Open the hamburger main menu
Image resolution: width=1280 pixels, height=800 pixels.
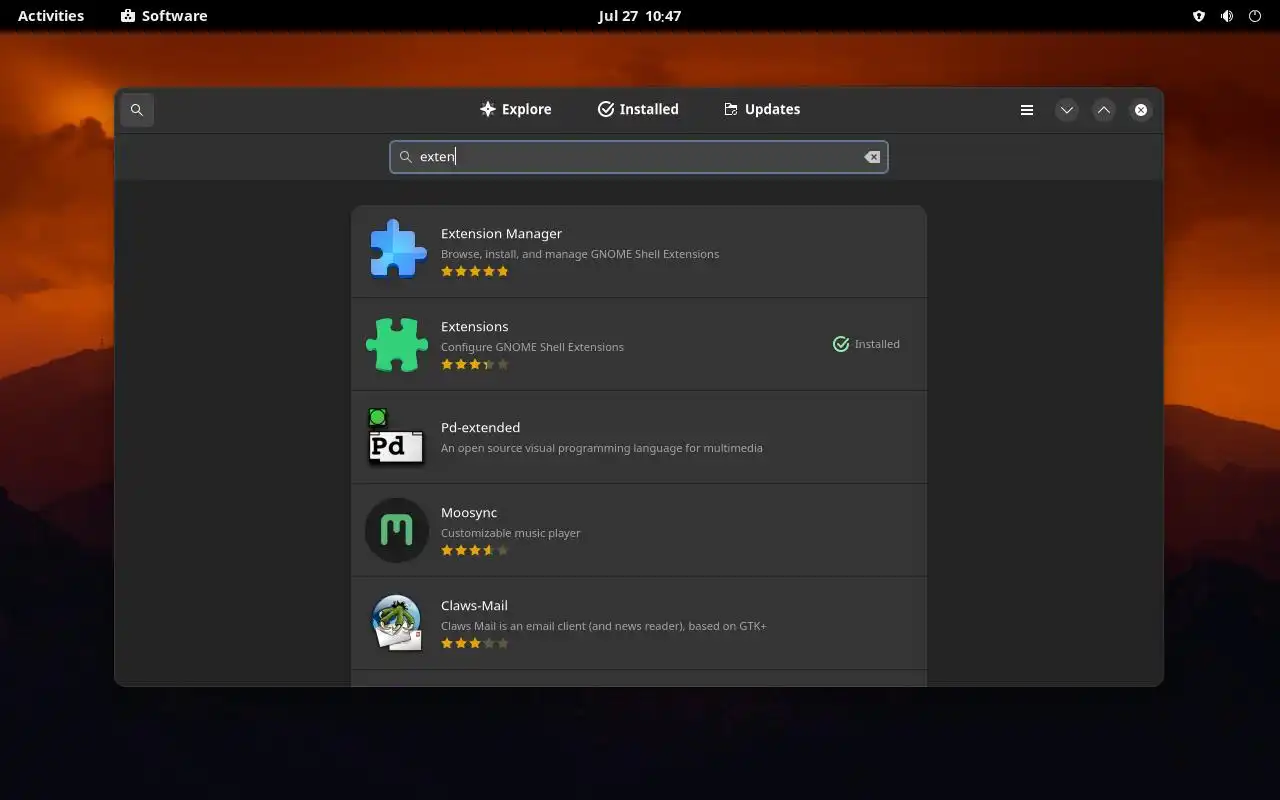point(1027,110)
